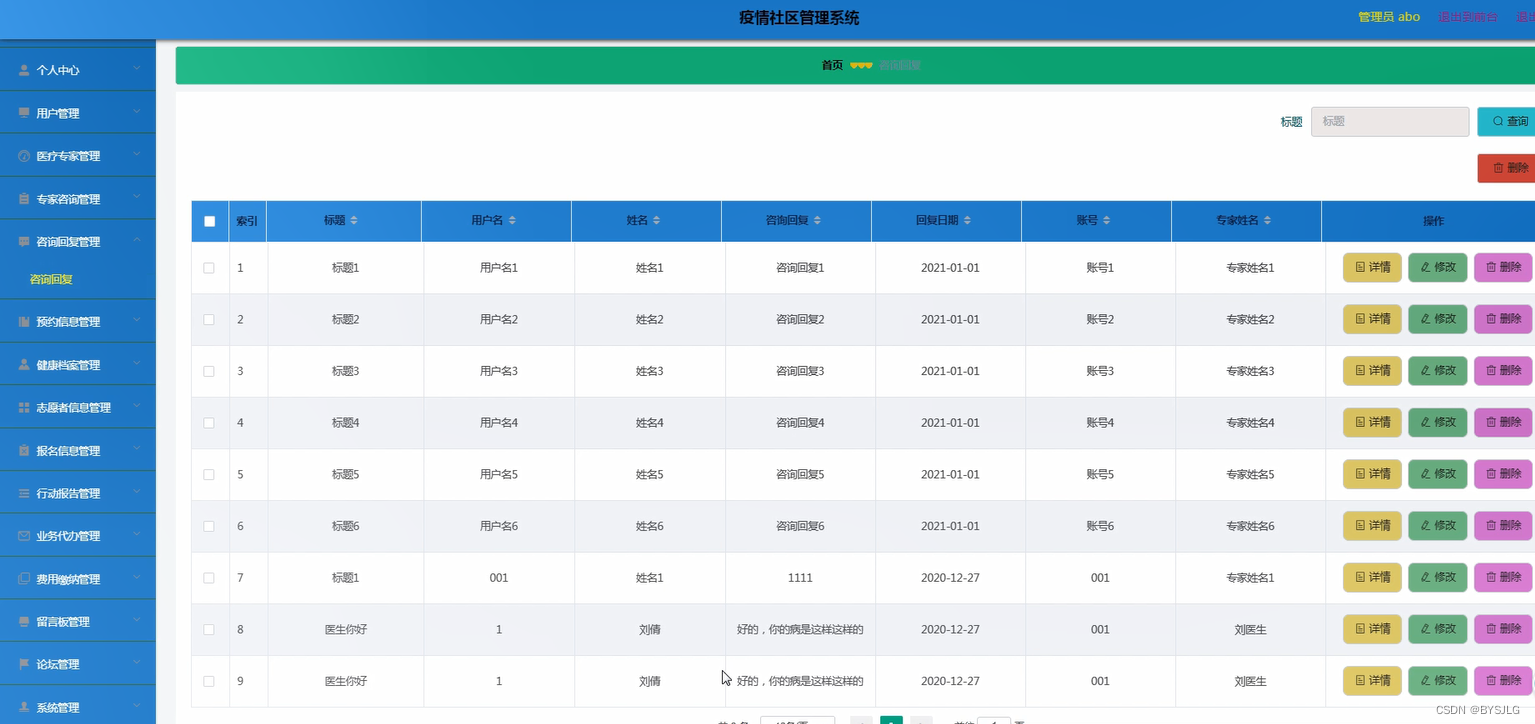Click the 用户管理 sidebar icon
Screen dimensions: 1535x724
[x=24, y=113]
